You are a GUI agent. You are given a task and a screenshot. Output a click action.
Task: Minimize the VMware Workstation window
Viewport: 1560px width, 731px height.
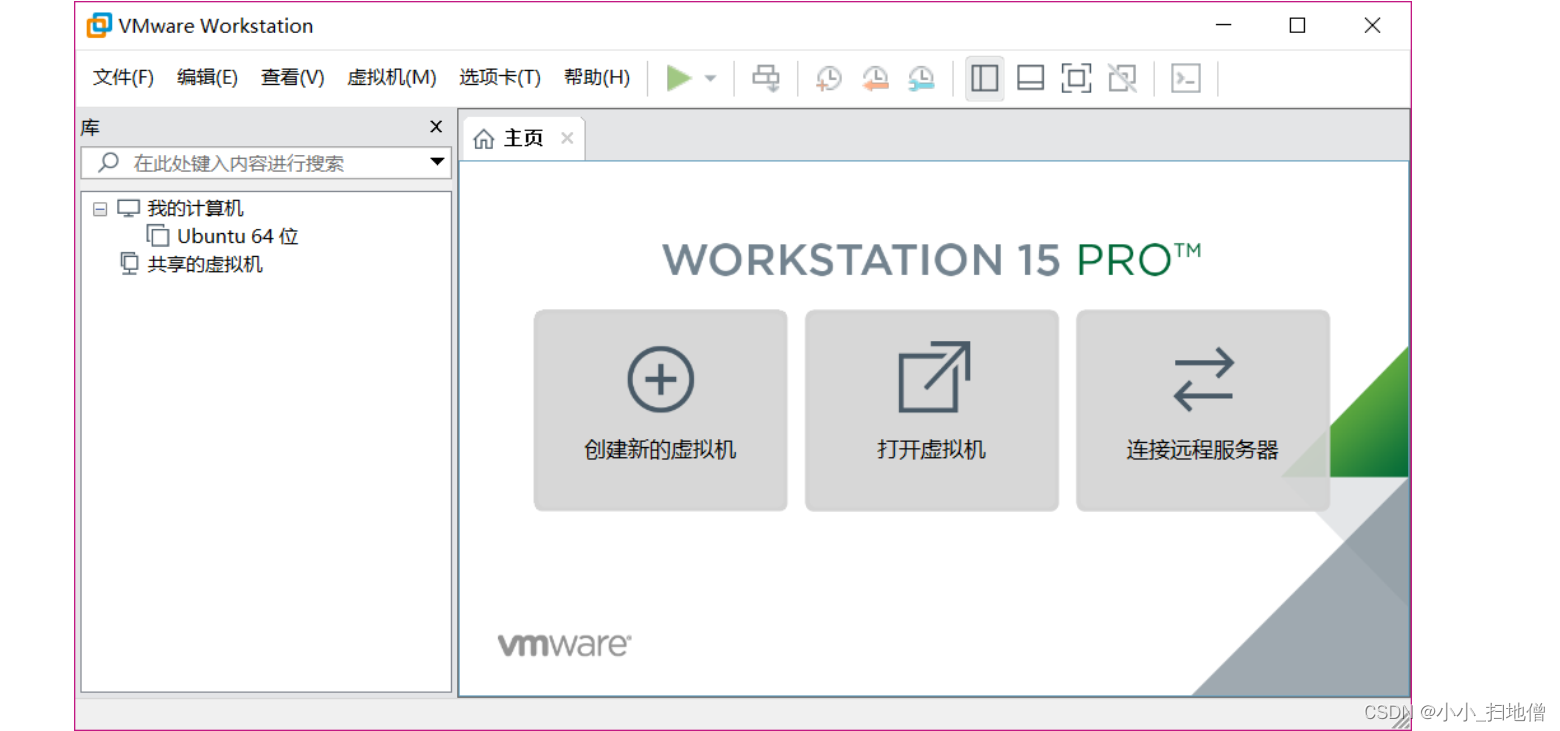[x=1223, y=26]
